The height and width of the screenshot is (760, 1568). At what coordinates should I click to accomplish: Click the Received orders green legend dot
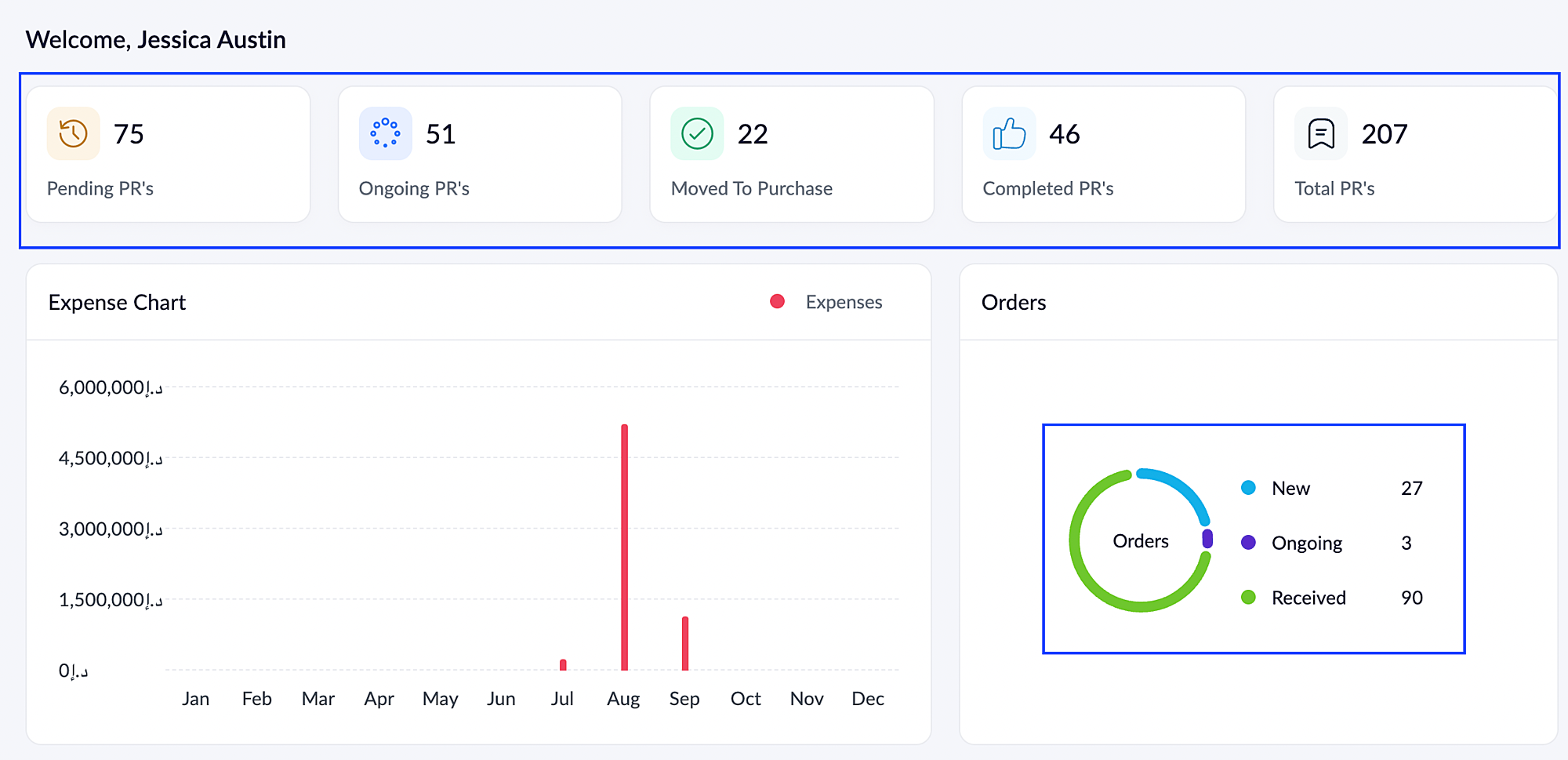1249,598
